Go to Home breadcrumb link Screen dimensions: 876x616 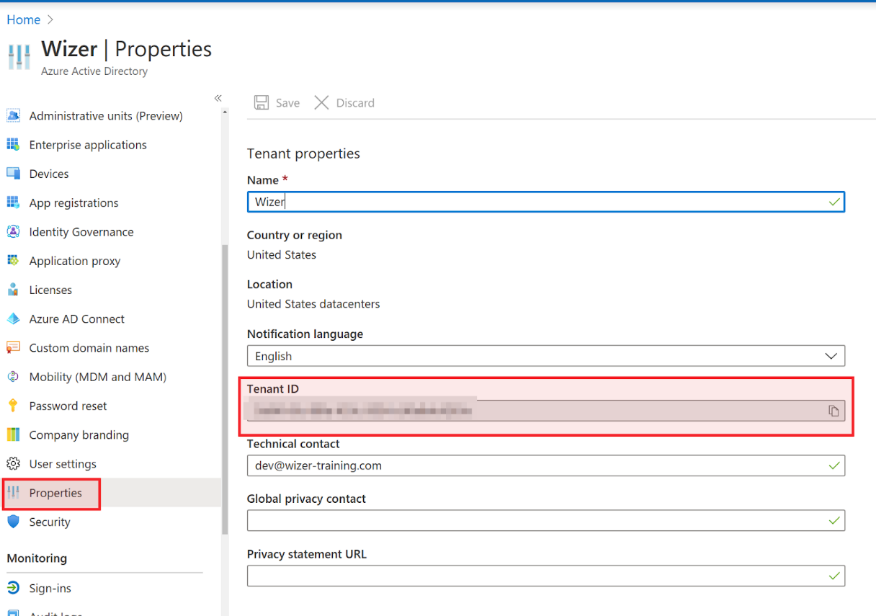click(23, 20)
